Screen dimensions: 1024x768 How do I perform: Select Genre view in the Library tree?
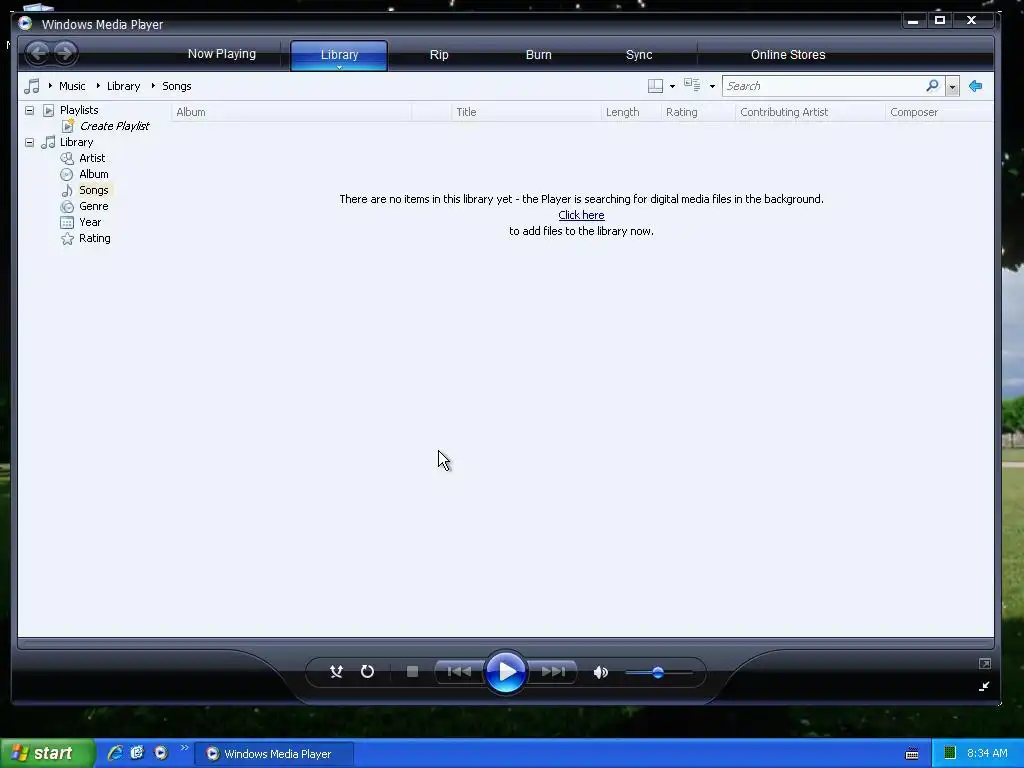pyautogui.click(x=93, y=206)
